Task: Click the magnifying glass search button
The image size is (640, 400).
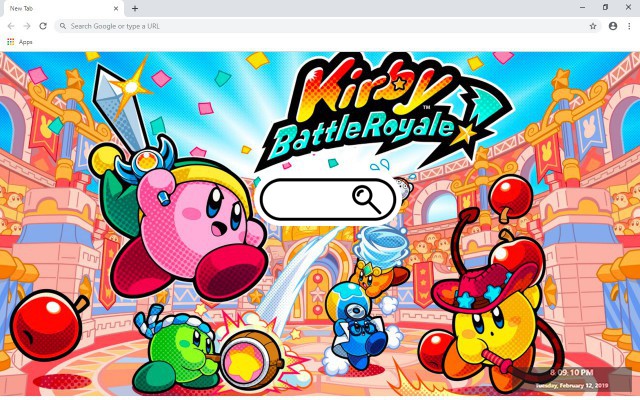Action: [x=366, y=199]
